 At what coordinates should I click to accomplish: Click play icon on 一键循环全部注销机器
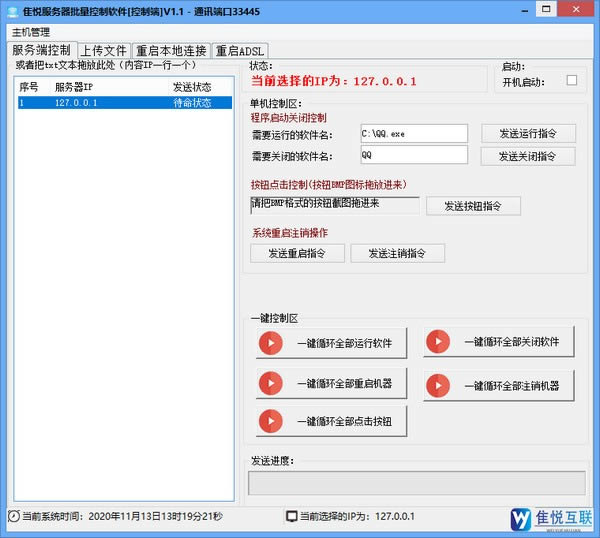point(438,385)
